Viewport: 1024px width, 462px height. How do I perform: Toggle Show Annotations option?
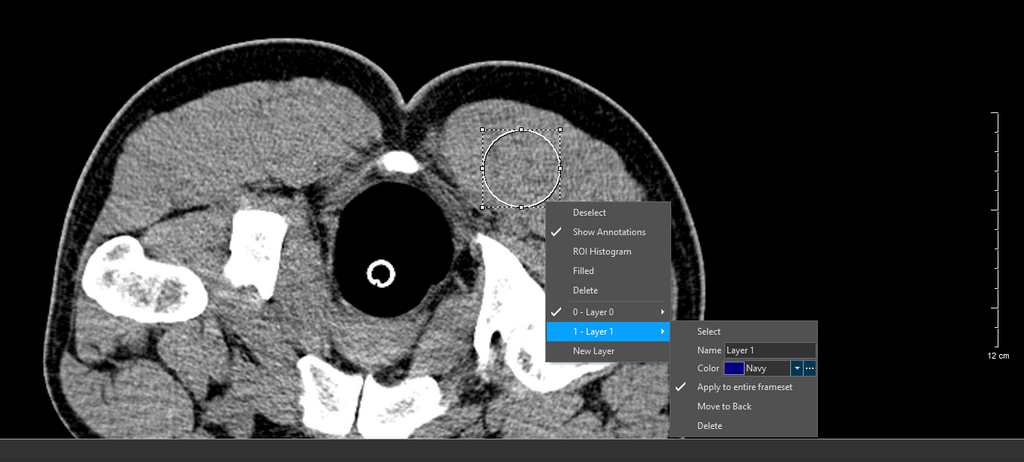(x=608, y=232)
